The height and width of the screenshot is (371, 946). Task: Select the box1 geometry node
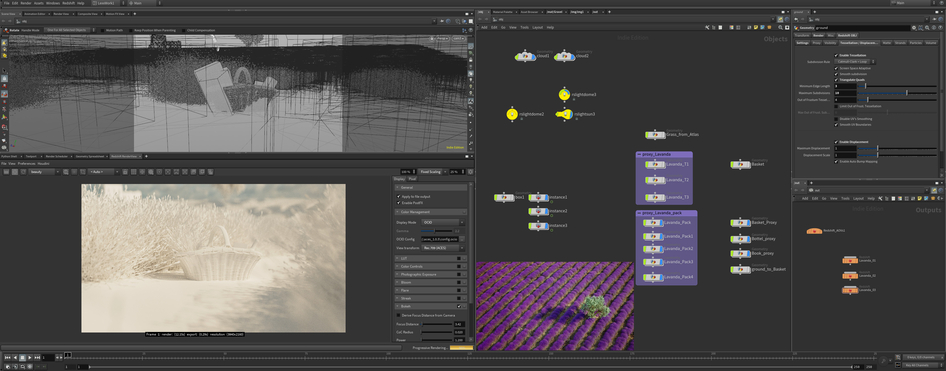[x=504, y=197]
